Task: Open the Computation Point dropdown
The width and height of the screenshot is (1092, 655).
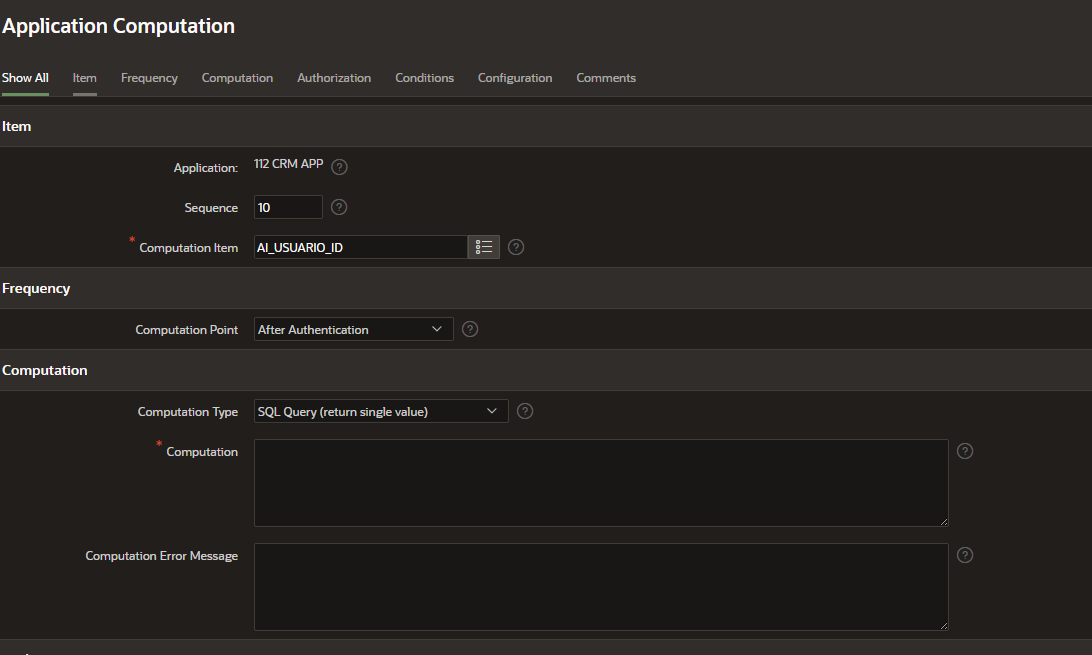Action: pos(354,329)
